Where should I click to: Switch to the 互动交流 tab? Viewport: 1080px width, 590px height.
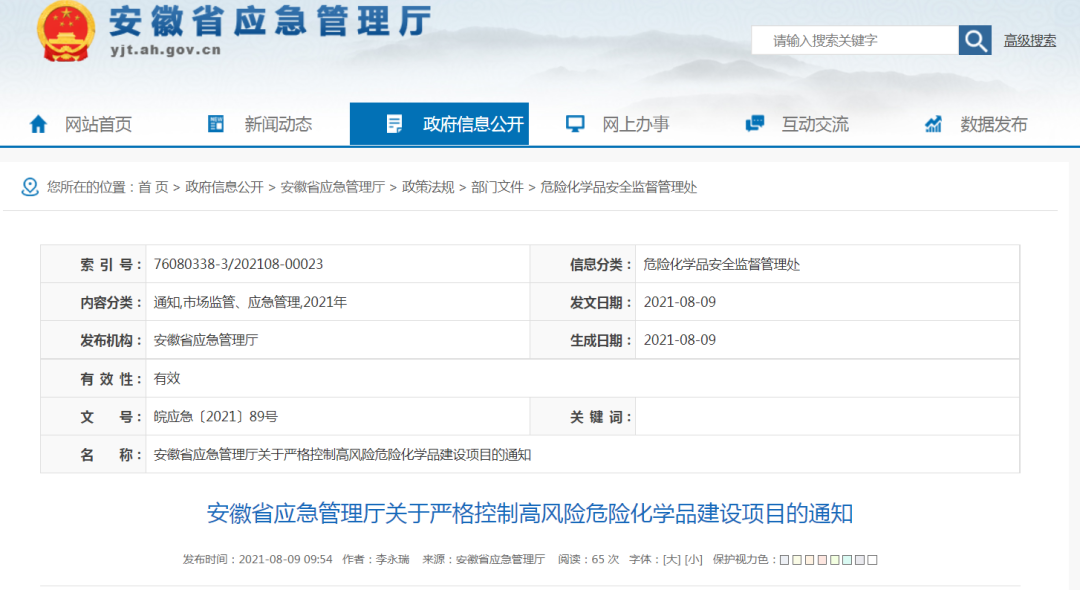pos(816,123)
